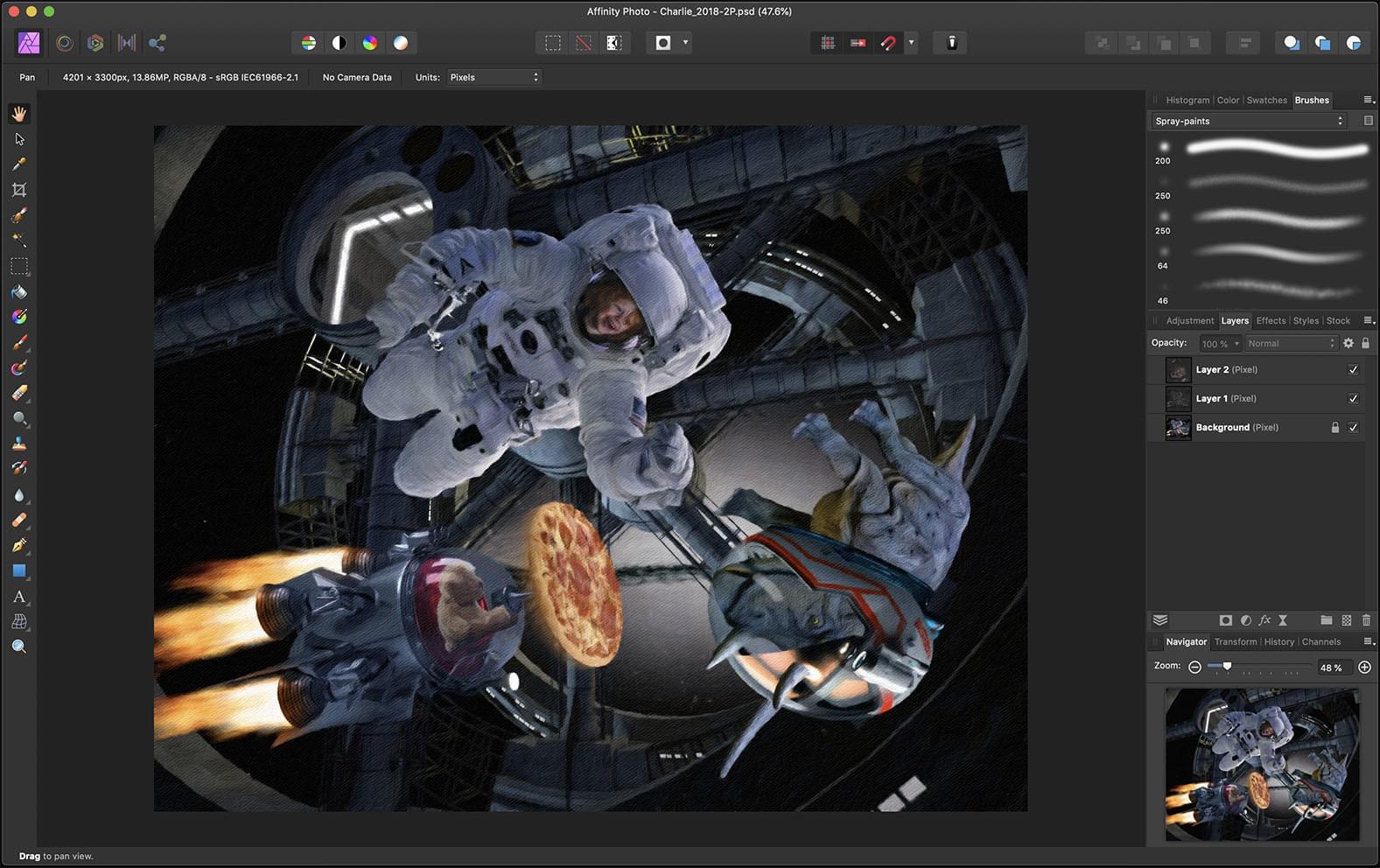This screenshot has height=868, width=1380.
Task: Select the Flood Fill bucket tool
Action: point(19,291)
